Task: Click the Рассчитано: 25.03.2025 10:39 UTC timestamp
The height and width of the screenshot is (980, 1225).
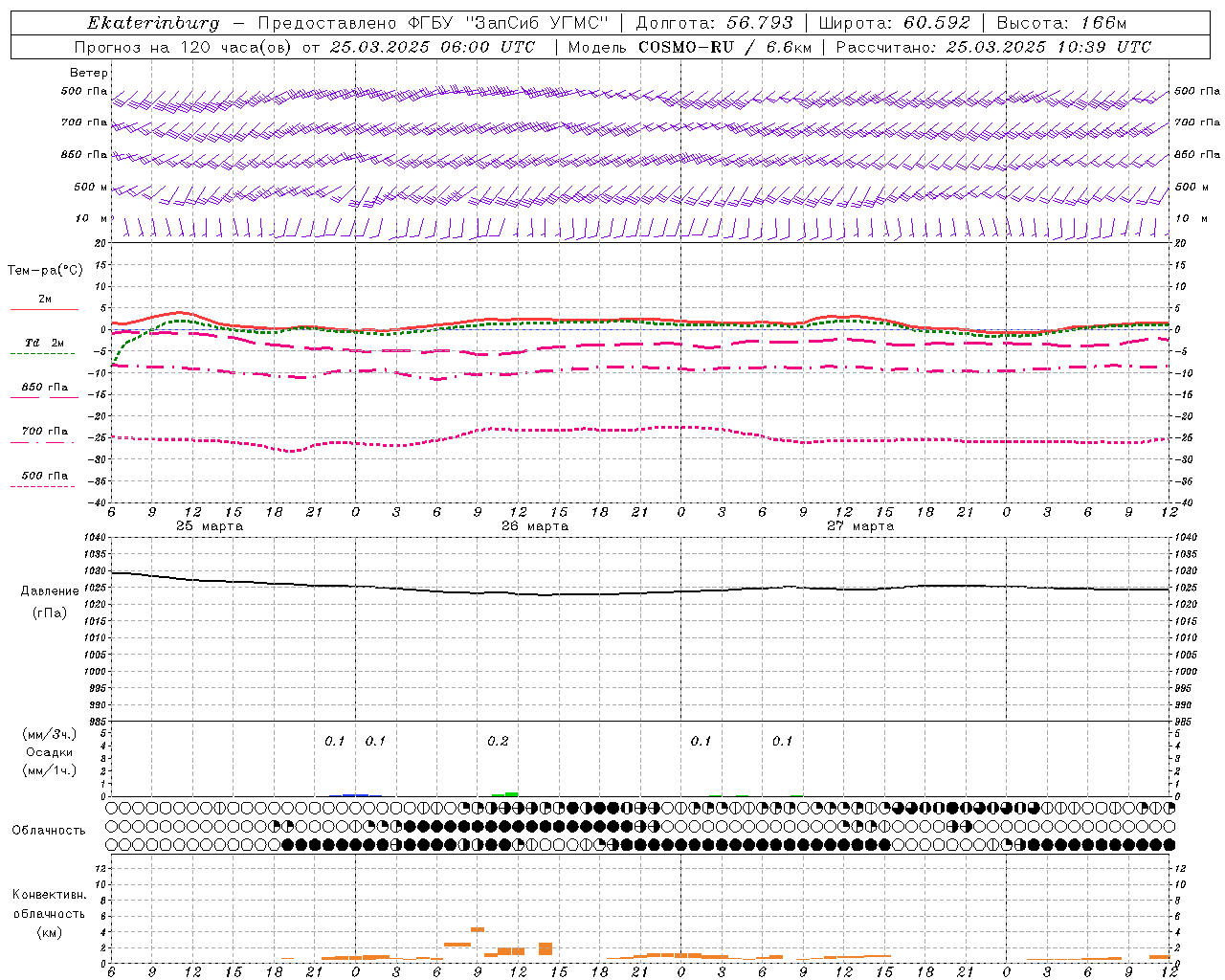Action: pos(993,47)
